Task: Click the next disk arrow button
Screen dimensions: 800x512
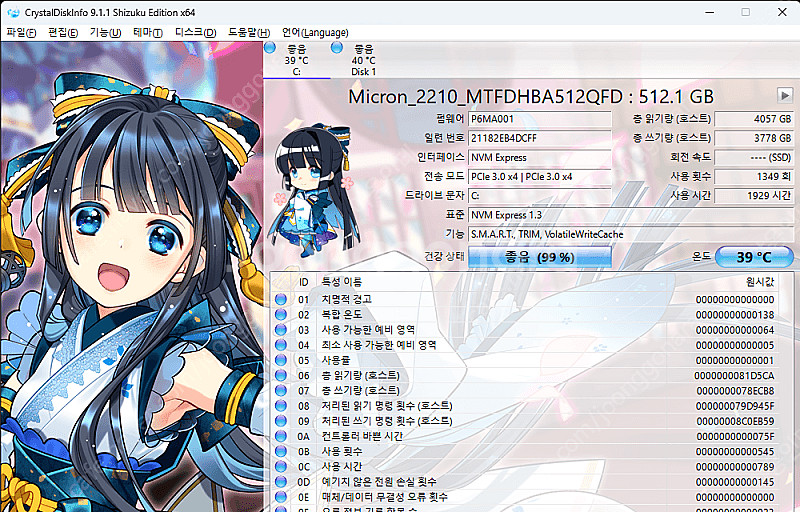Action: coord(784,95)
